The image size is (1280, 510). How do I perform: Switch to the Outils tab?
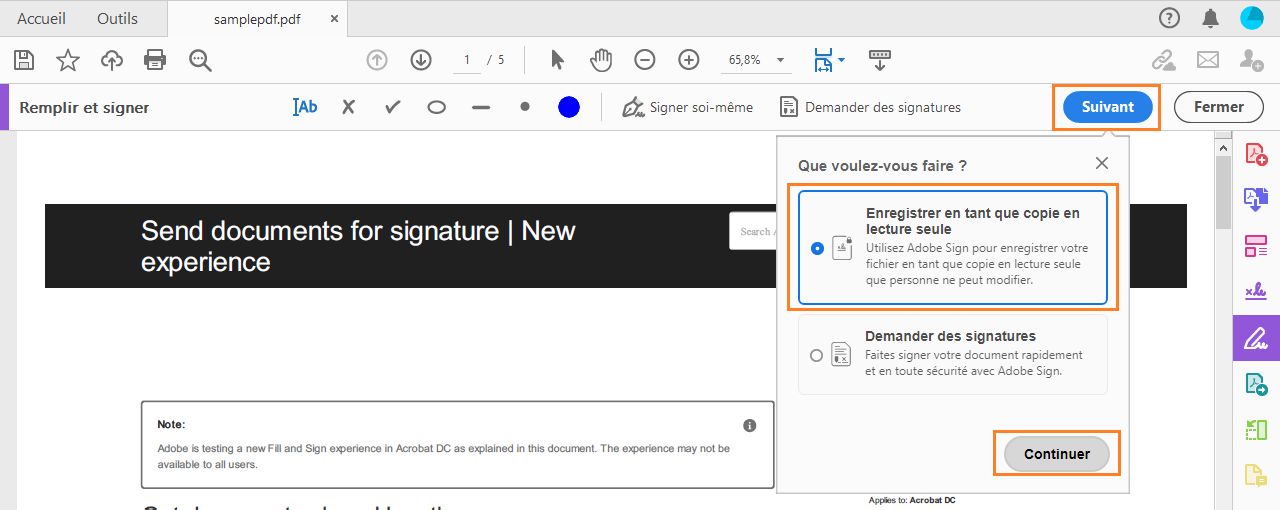tap(118, 18)
